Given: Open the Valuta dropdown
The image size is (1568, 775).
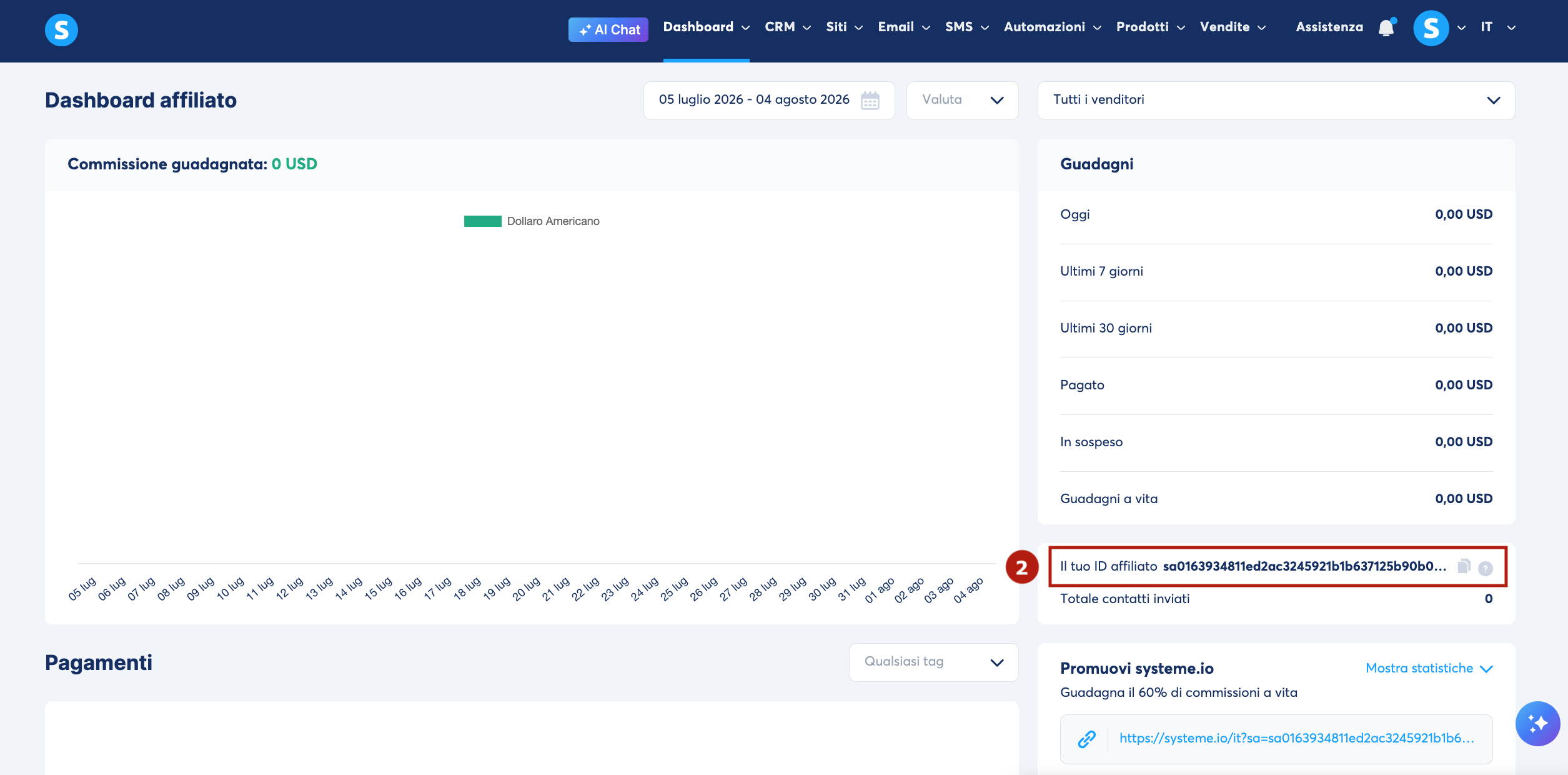Looking at the screenshot, I should tap(962, 100).
